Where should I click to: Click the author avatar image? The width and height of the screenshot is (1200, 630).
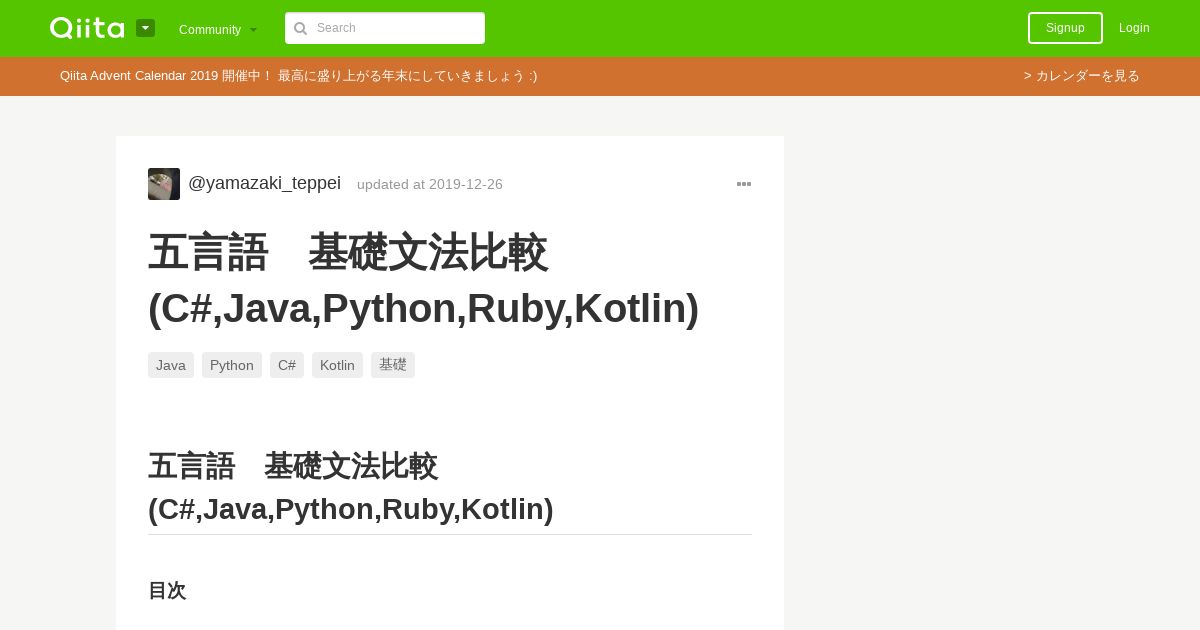click(x=164, y=184)
